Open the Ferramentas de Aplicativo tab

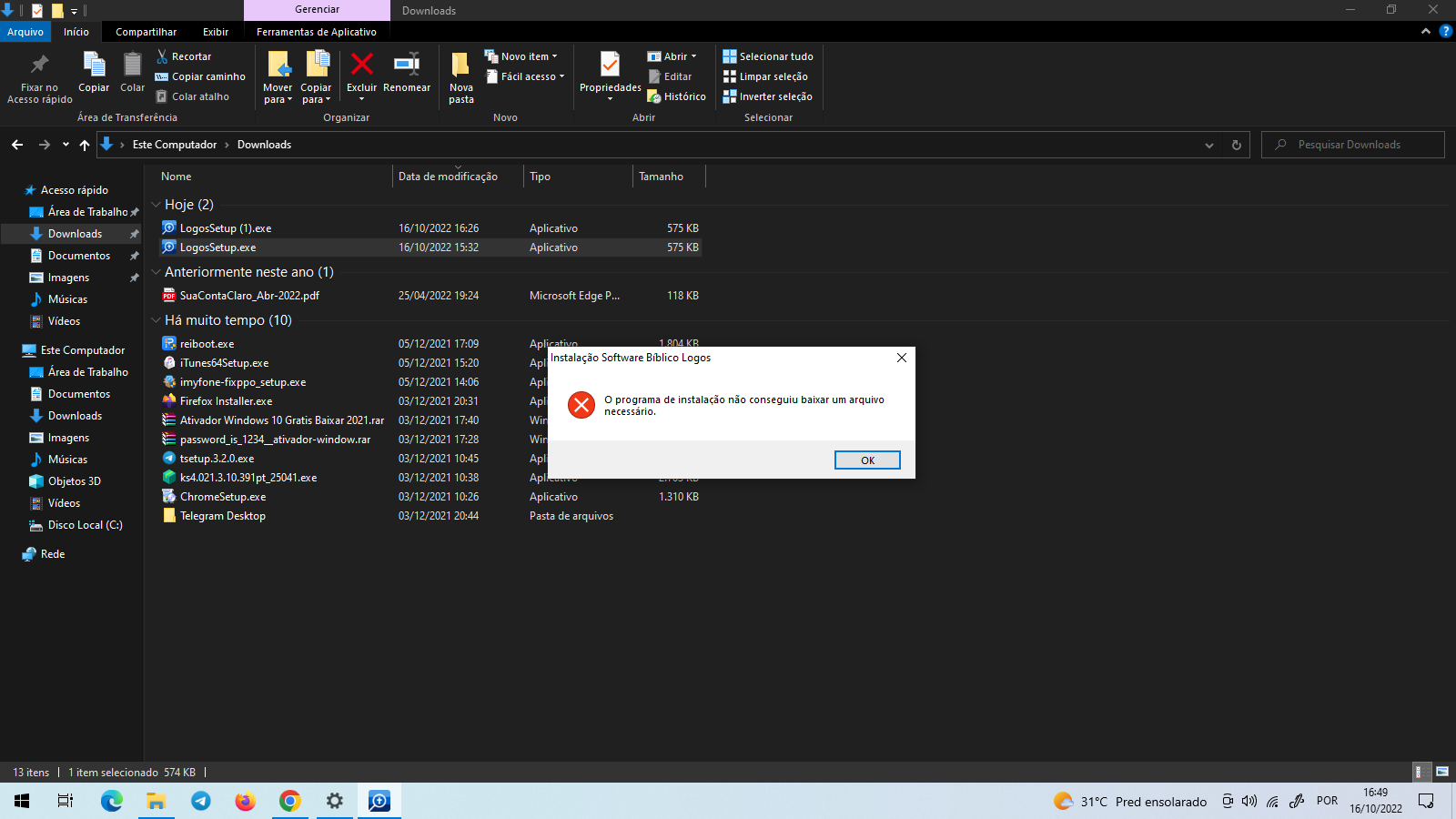(x=317, y=32)
